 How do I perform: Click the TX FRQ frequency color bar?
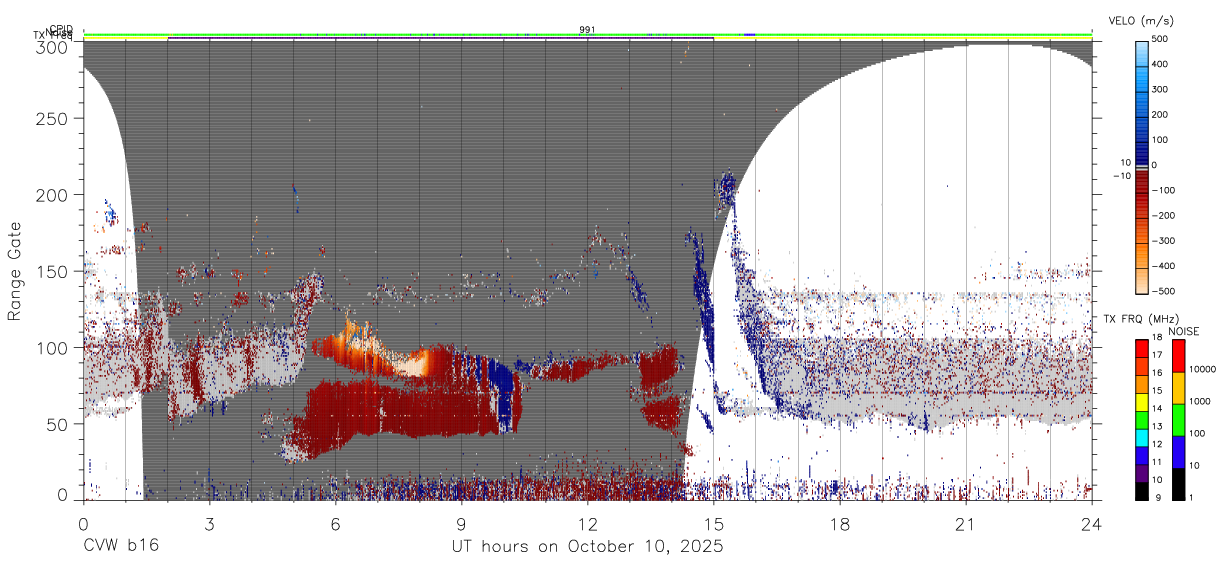tap(1142, 419)
